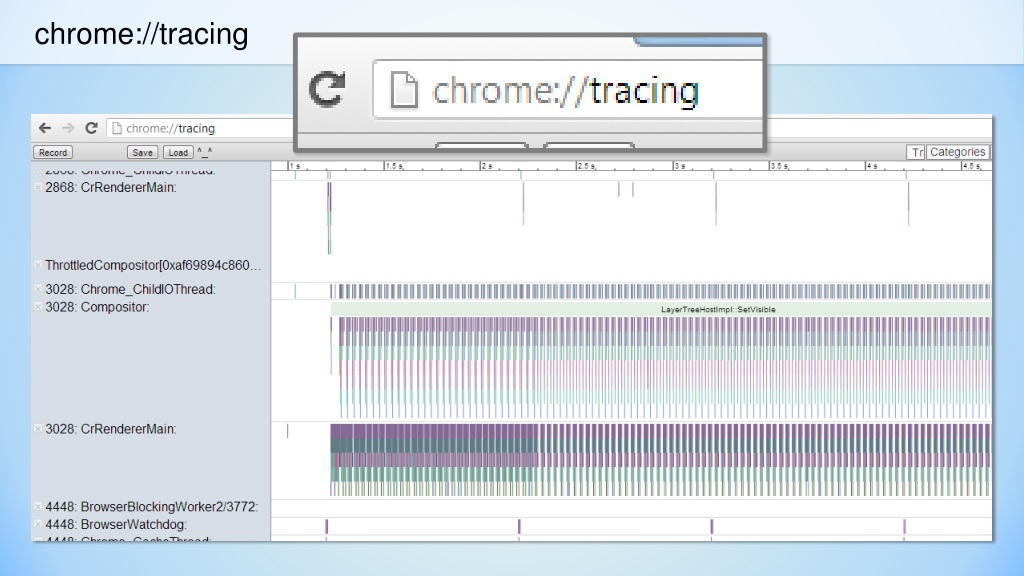Close the 3028: CrRendererMain track
Viewport: 1024px width, 576px height.
38,429
